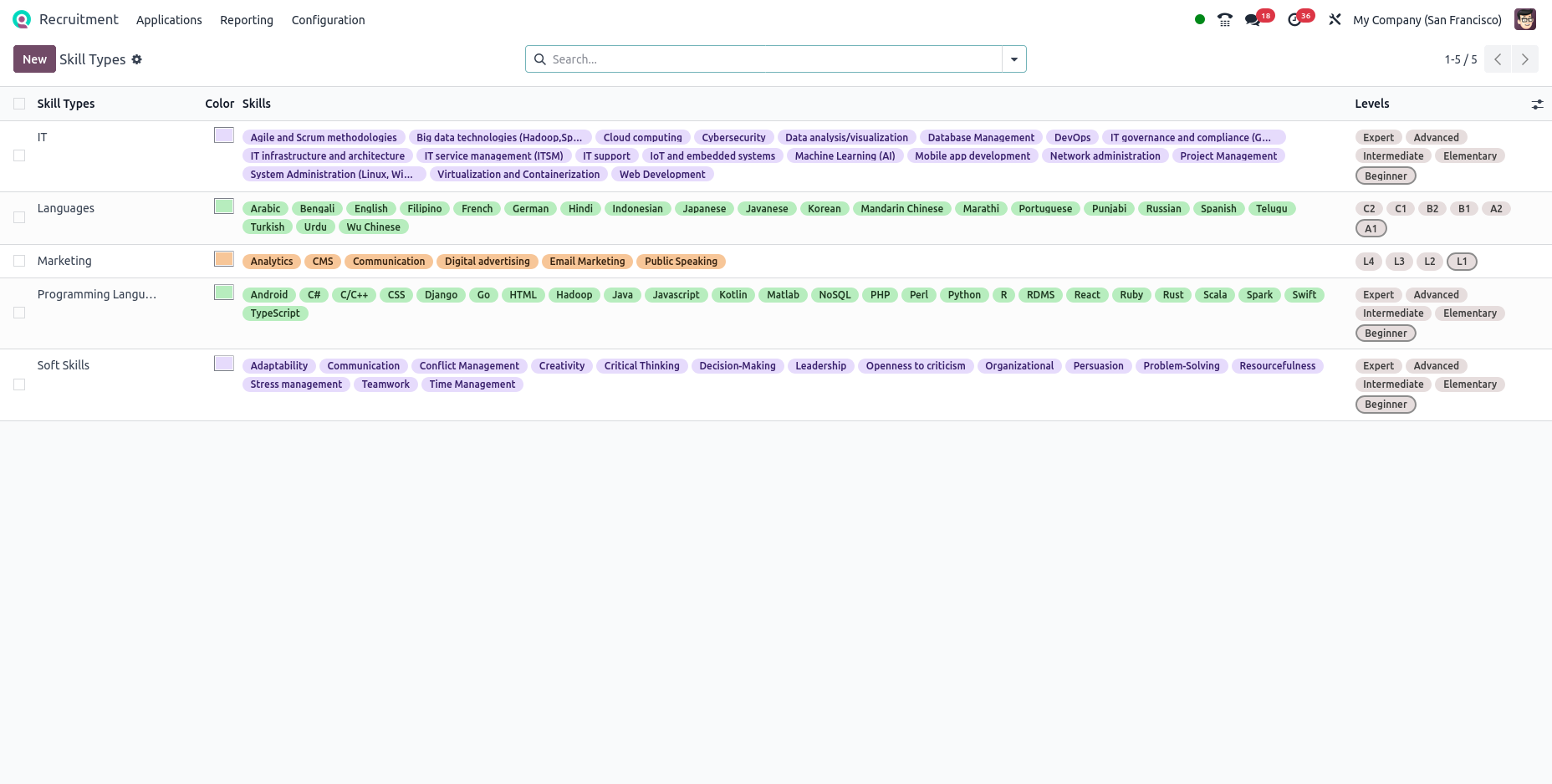Click the Mandarin Chinese language tag
This screenshot has height=784, width=1552.
[902, 208]
